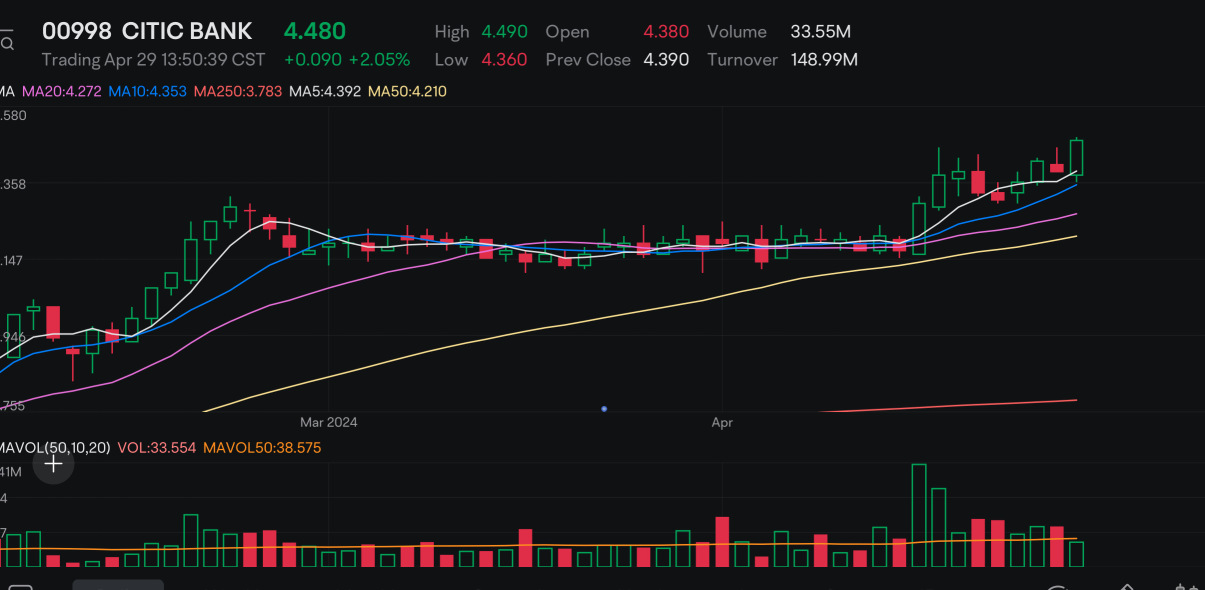Click the Prev Close value 4.390
1205x590 pixels.
click(666, 60)
